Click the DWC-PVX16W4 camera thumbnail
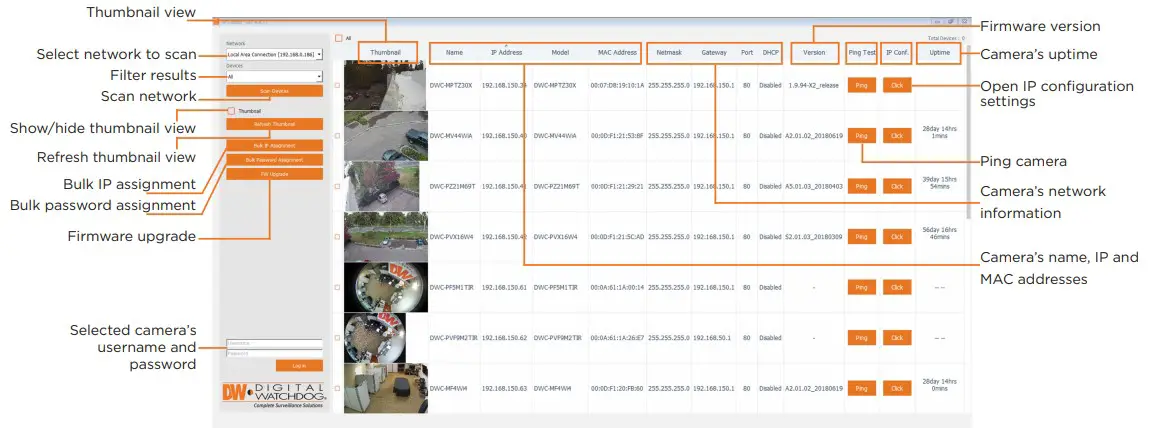Screen dimensions: 1150x428 point(386,237)
